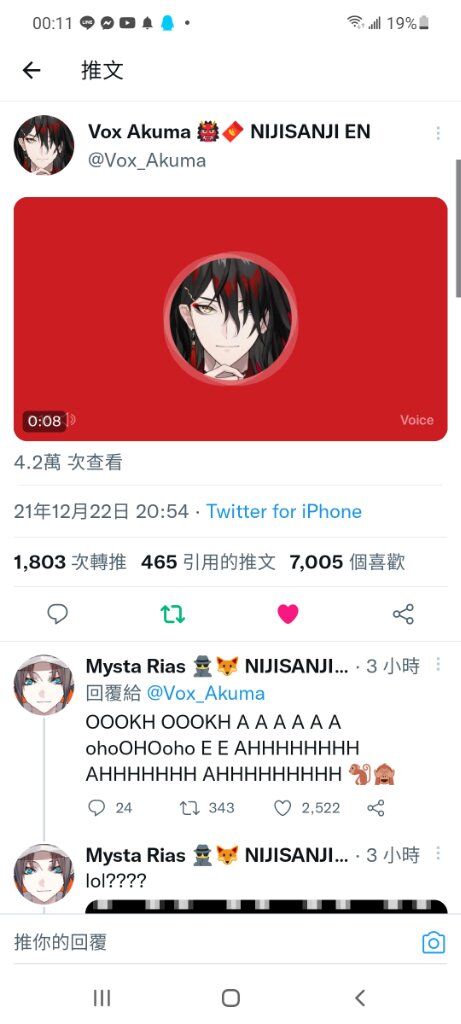Tap share icon on Vox Akuma's tweet
461x1024 pixels.
pyautogui.click(x=403, y=614)
